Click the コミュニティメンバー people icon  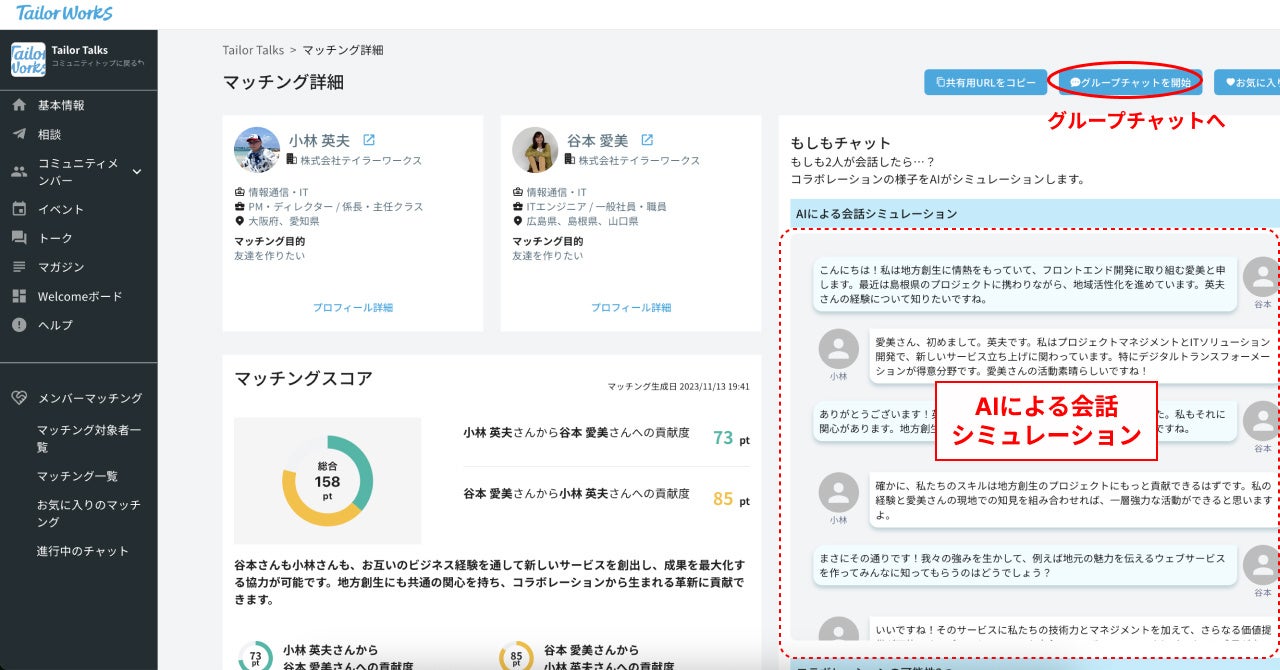point(19,172)
